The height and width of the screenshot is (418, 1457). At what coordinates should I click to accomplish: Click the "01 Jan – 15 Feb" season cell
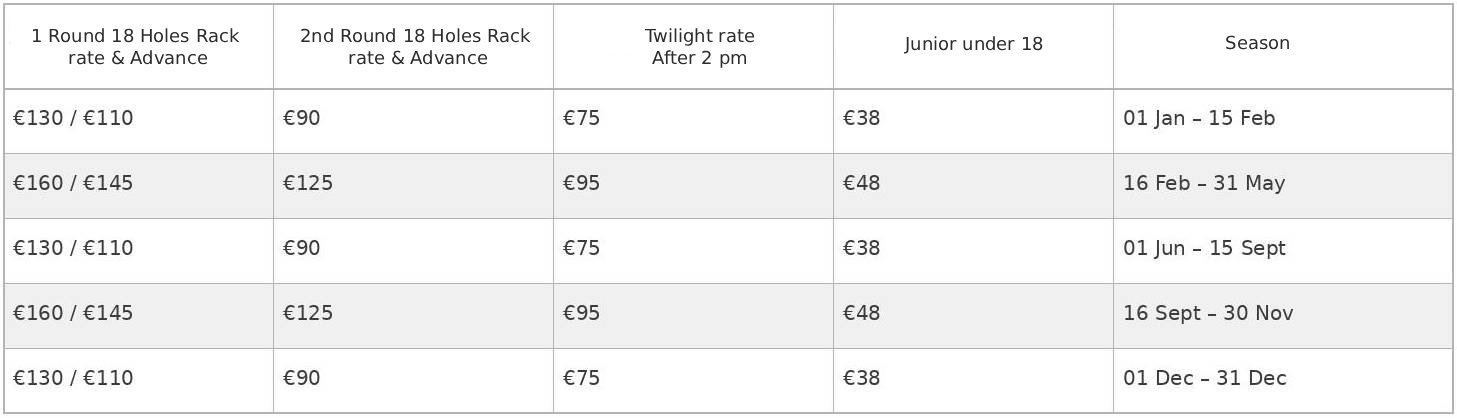(x=1198, y=119)
